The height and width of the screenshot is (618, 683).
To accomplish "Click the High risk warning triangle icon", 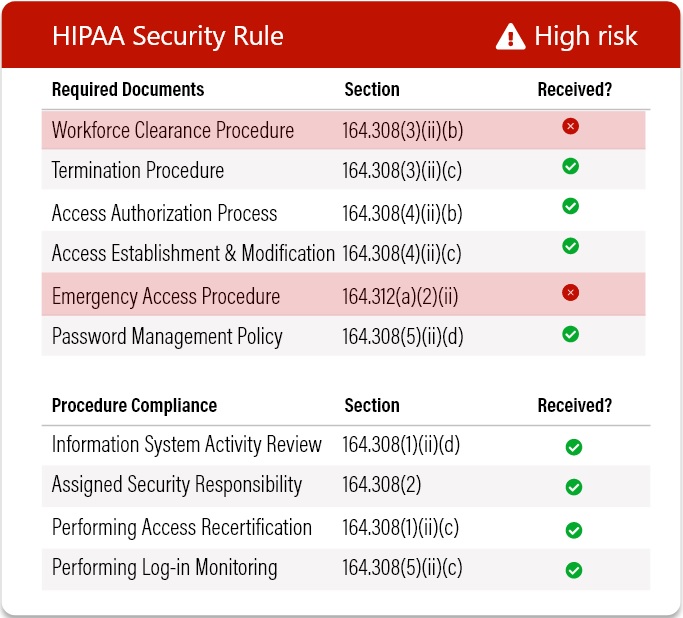I will click(x=511, y=37).
